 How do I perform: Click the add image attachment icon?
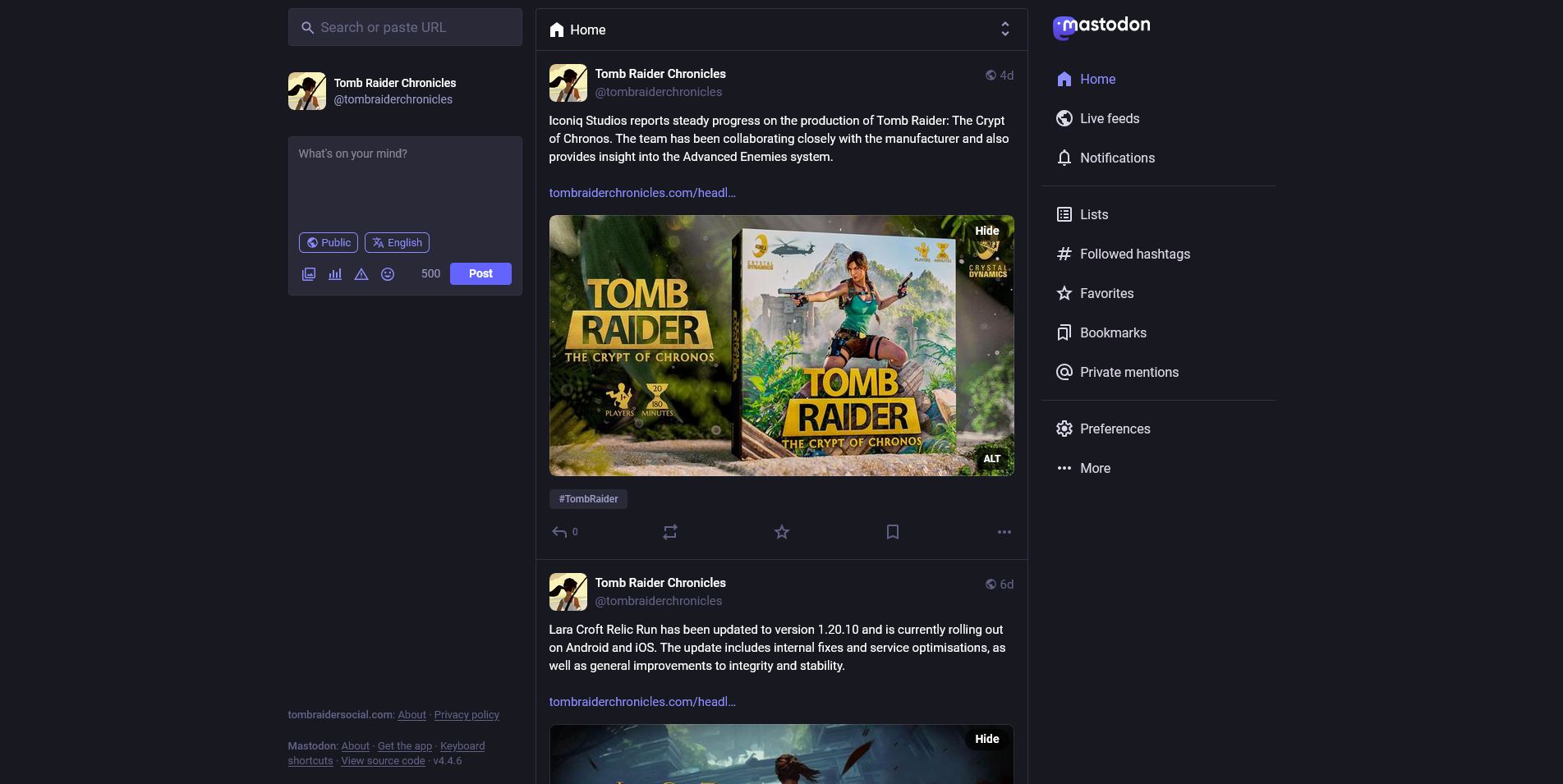pyautogui.click(x=309, y=274)
